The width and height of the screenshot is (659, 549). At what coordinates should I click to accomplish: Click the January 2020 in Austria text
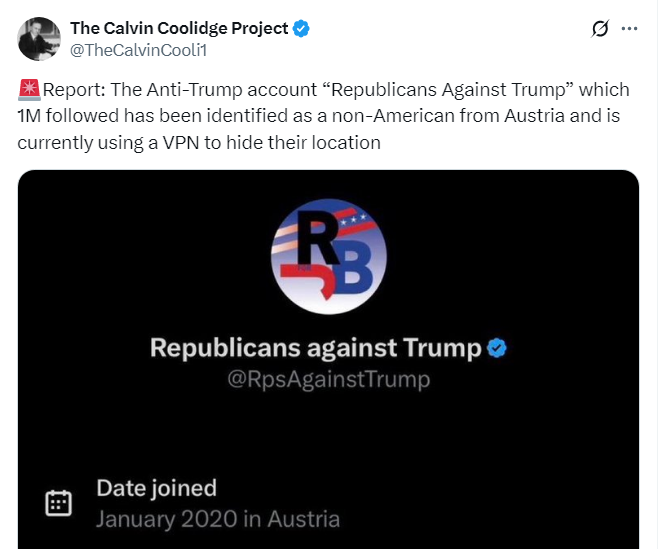(218, 519)
